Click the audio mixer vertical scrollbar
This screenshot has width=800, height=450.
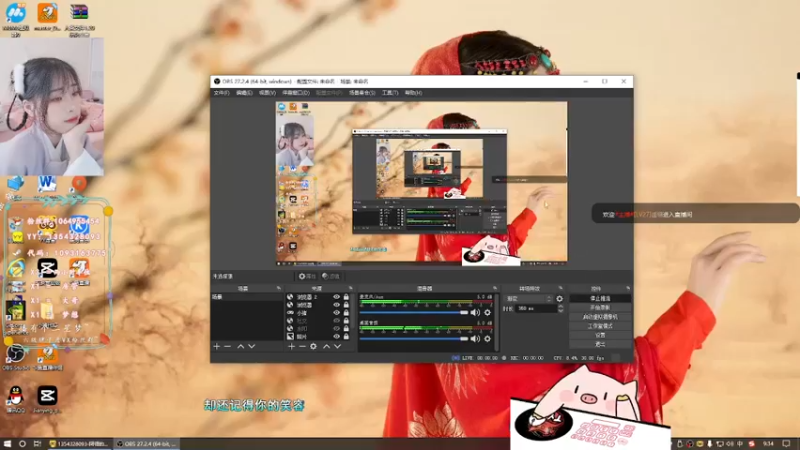pyautogui.click(x=497, y=321)
